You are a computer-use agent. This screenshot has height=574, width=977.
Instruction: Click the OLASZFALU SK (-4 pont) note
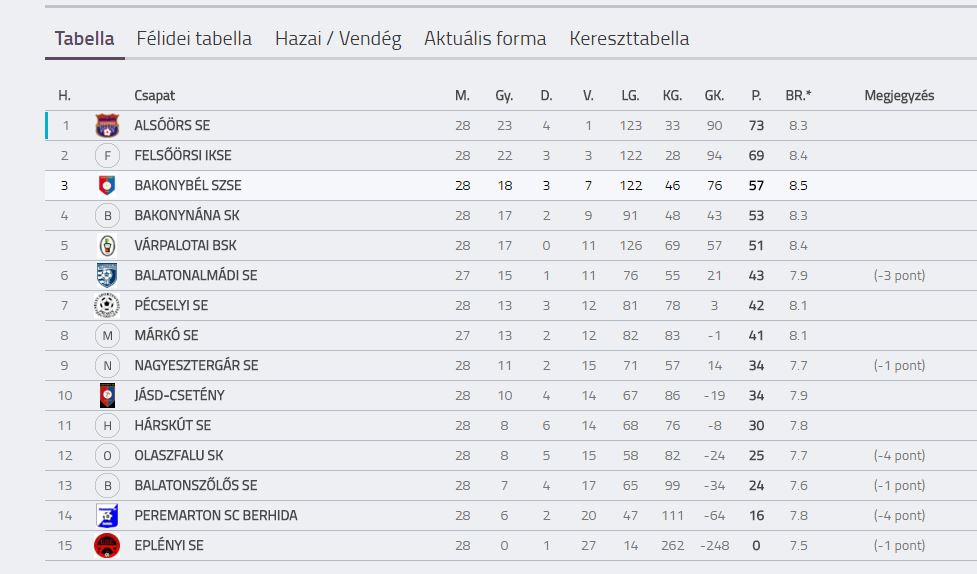[x=899, y=456]
